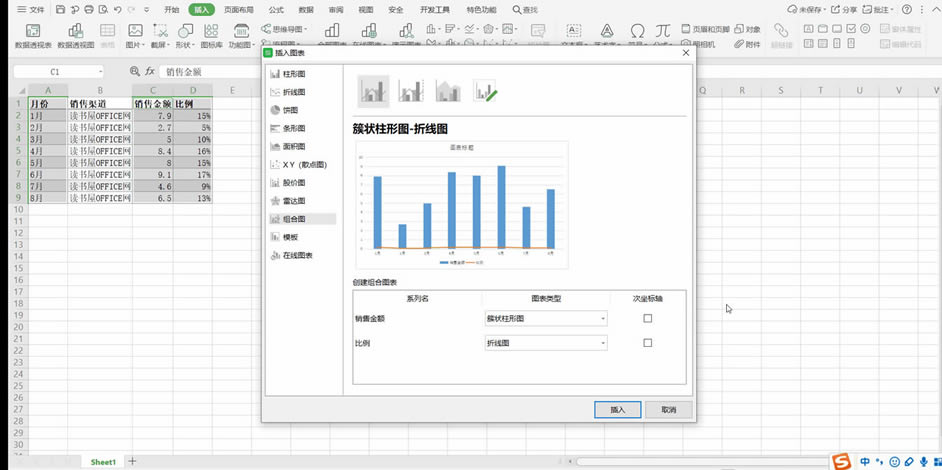Switch to the 页面布局 ribbon tab
This screenshot has height=470, width=942.
(239, 9)
